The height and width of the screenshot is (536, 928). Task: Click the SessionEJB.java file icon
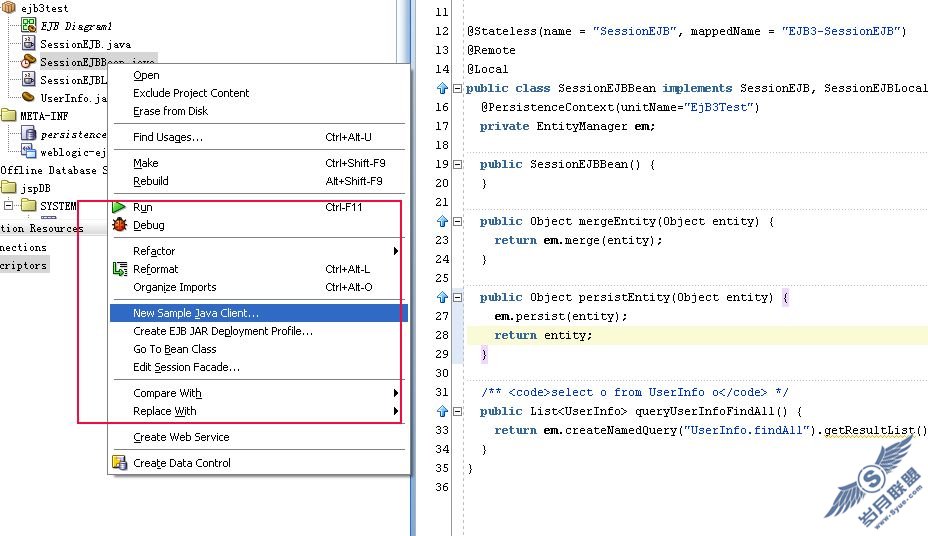[28, 43]
